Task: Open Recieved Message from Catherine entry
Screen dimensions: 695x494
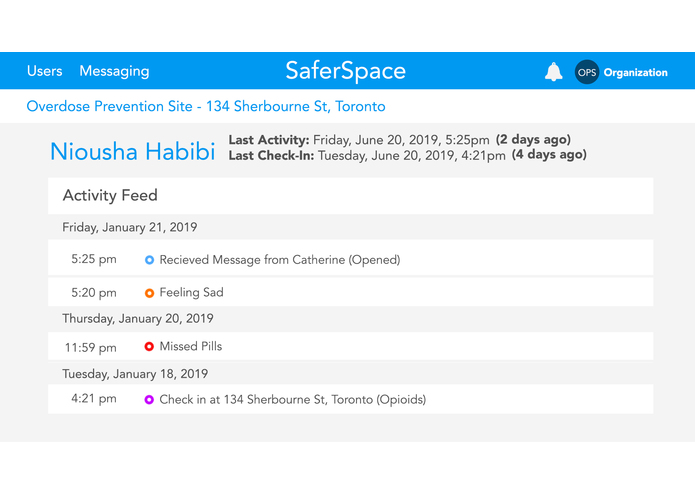Action: tap(350, 258)
